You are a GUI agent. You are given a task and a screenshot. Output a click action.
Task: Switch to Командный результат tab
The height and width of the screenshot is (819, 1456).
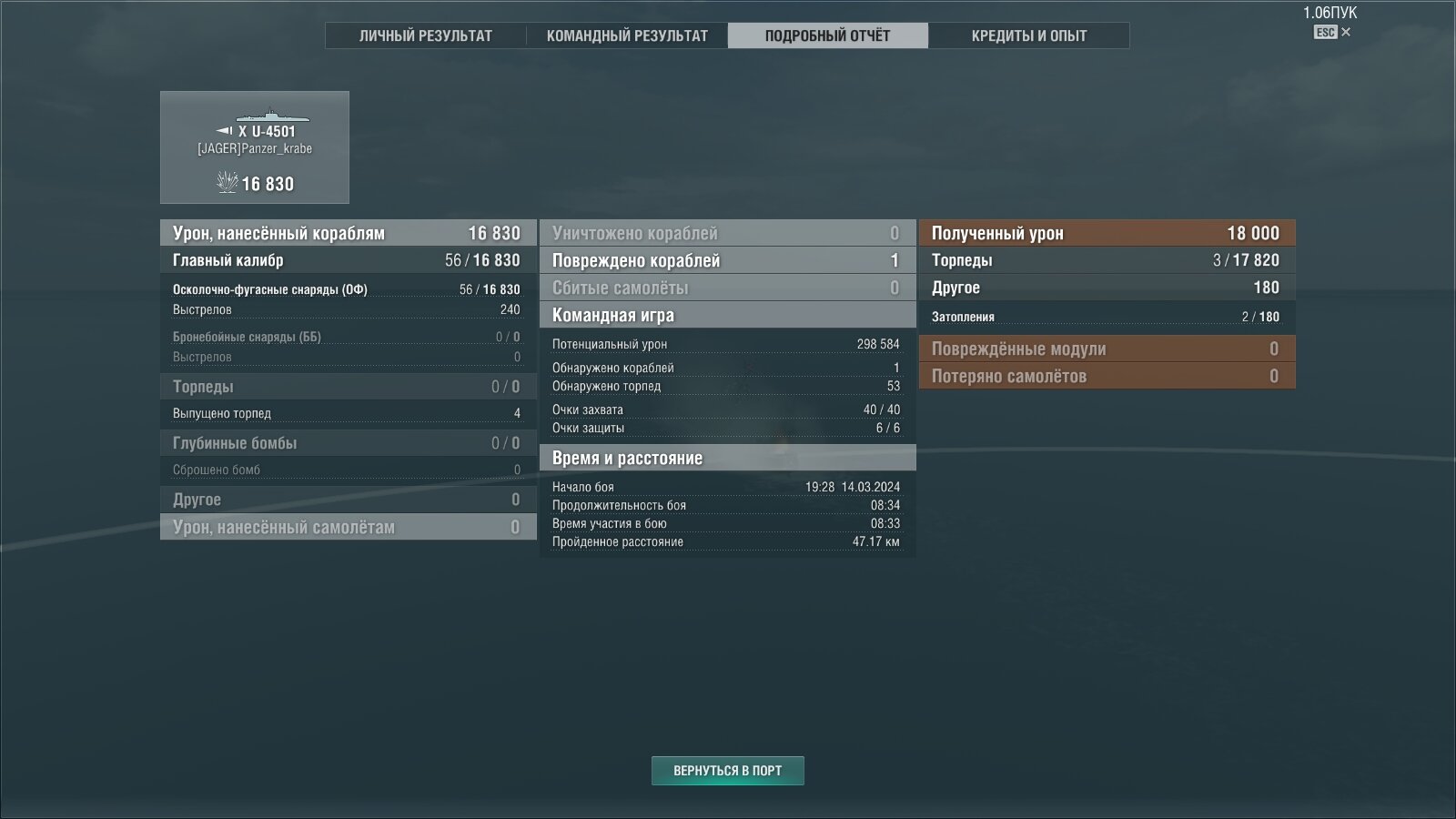pos(627,35)
